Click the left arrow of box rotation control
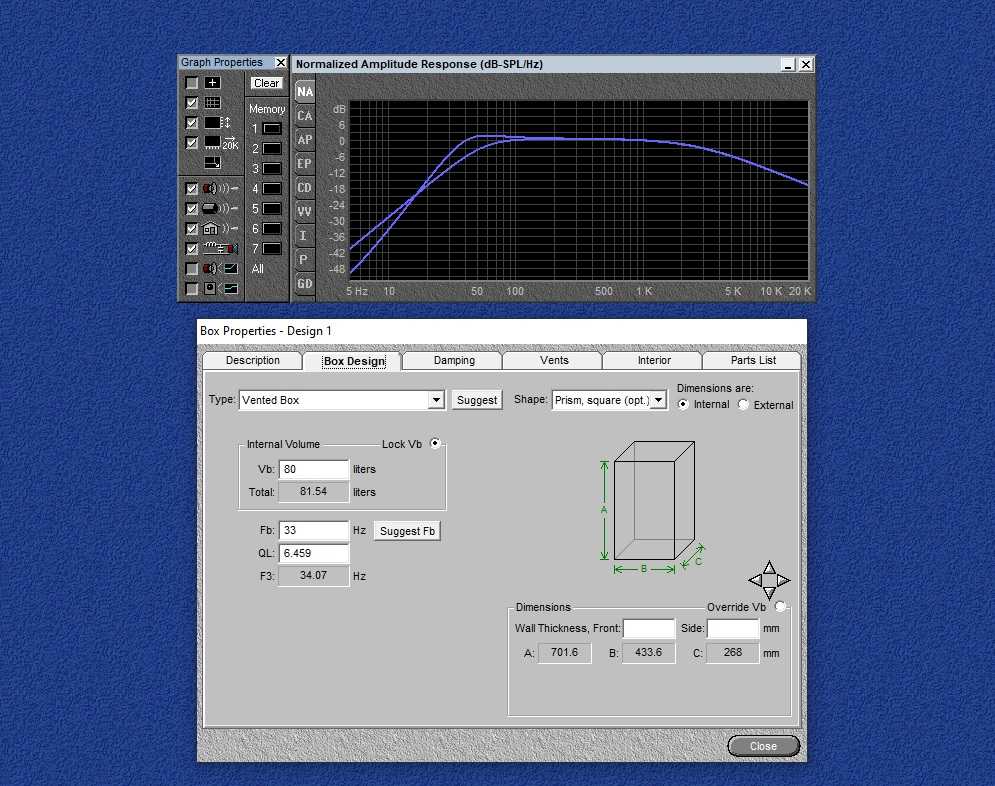Screen dimensions: 995x786 point(755,580)
